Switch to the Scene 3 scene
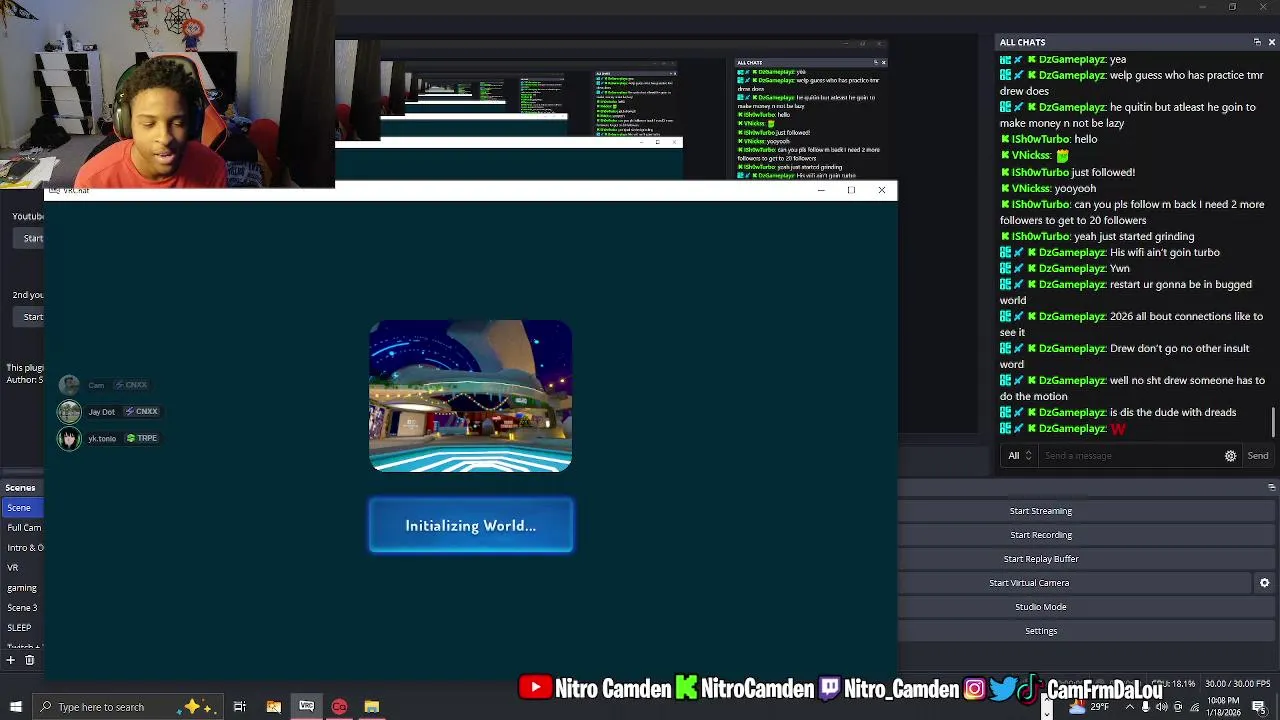The width and height of the screenshot is (1280, 720). 22,608
